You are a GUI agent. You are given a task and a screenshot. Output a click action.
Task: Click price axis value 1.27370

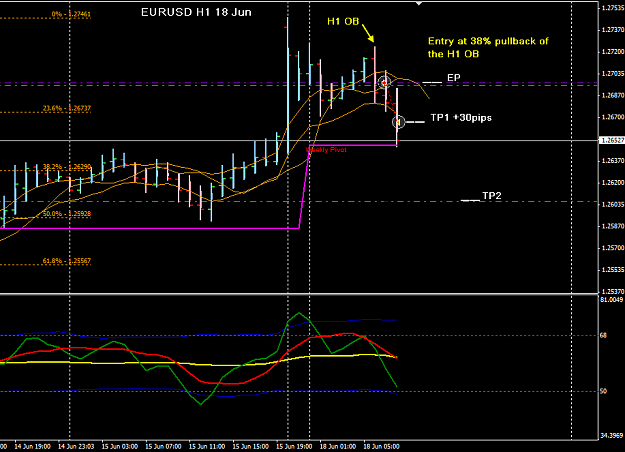pyautogui.click(x=612, y=30)
